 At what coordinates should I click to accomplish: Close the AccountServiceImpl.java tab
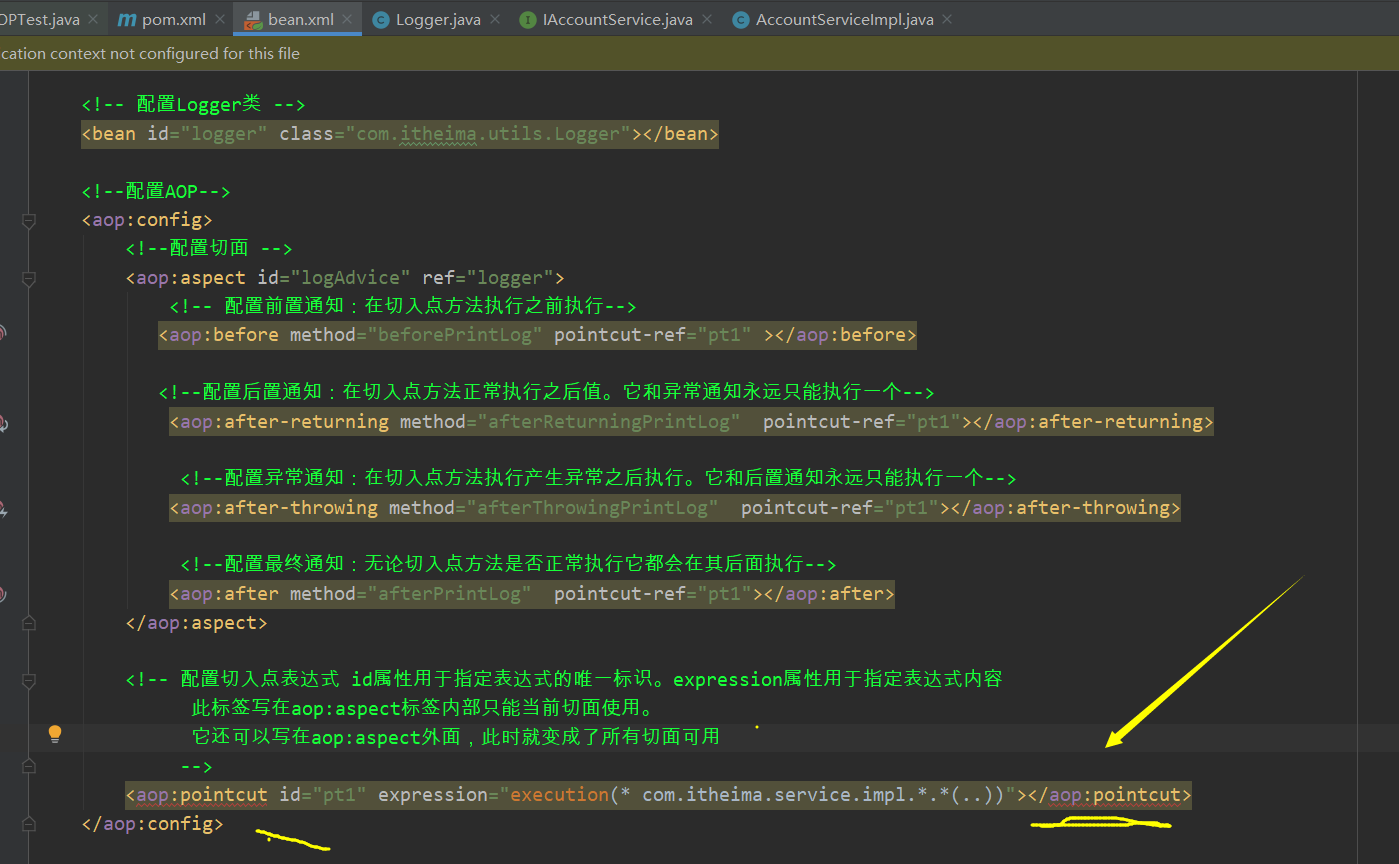coord(947,20)
